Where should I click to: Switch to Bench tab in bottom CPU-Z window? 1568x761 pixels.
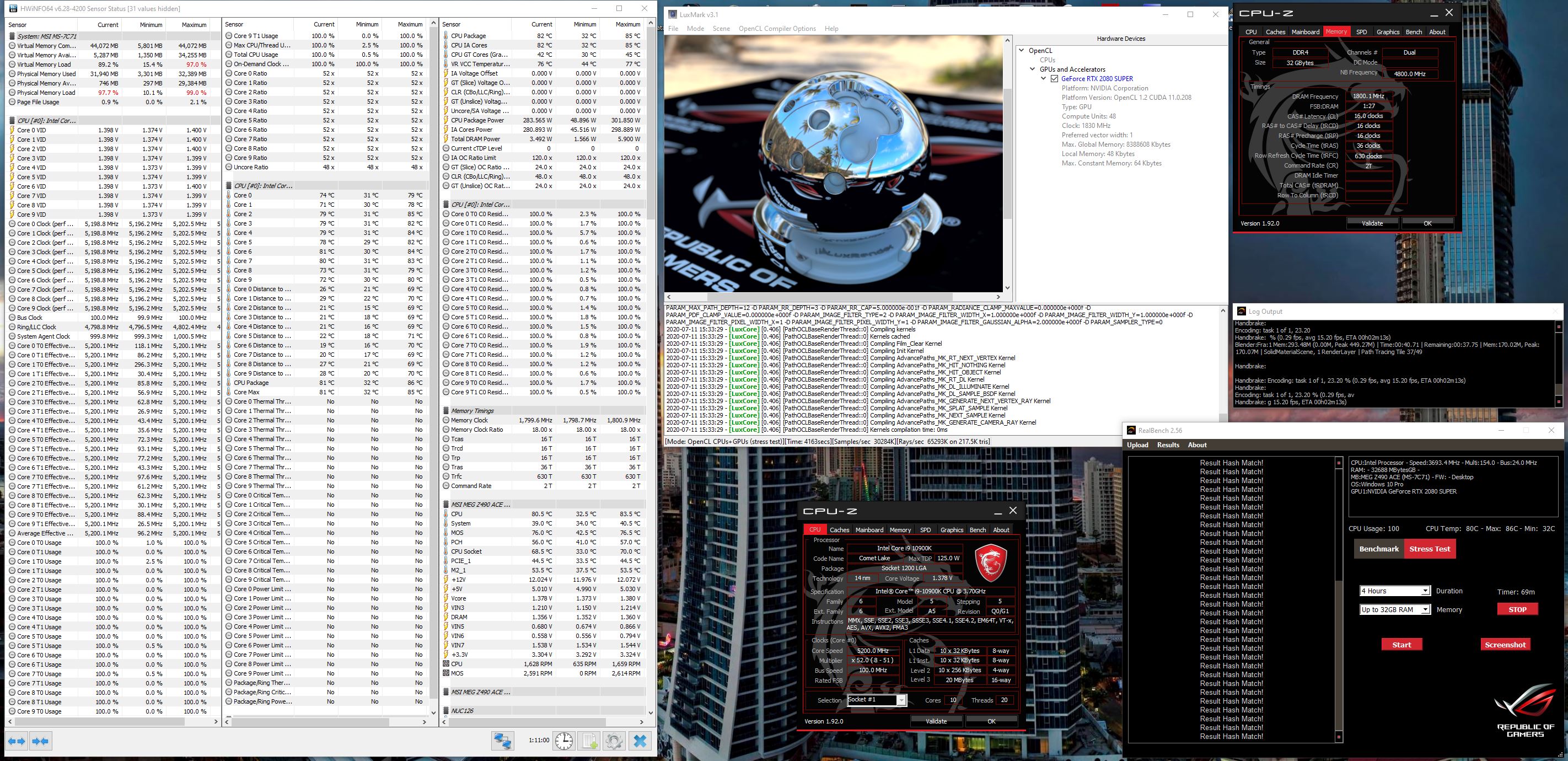coord(978,529)
